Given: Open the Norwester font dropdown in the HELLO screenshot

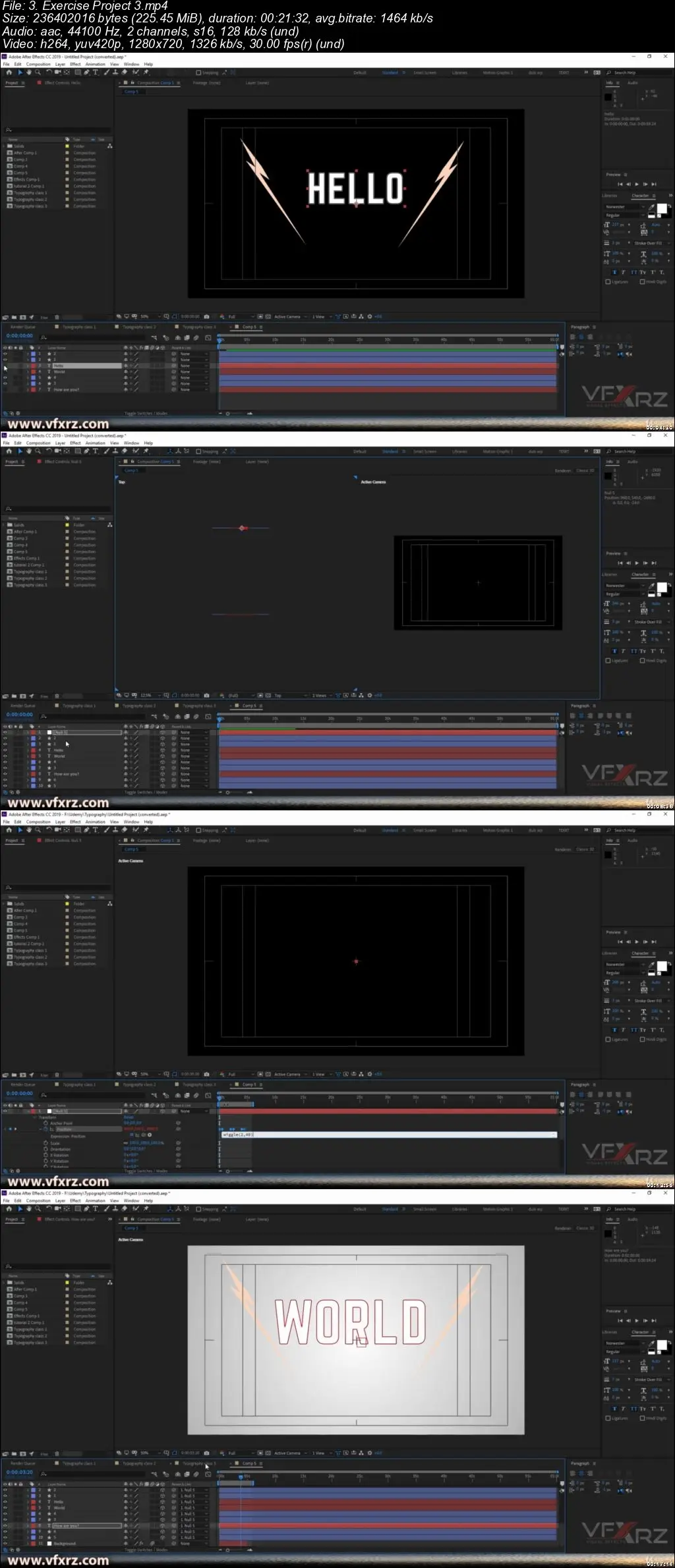Looking at the screenshot, I should coord(625,207).
